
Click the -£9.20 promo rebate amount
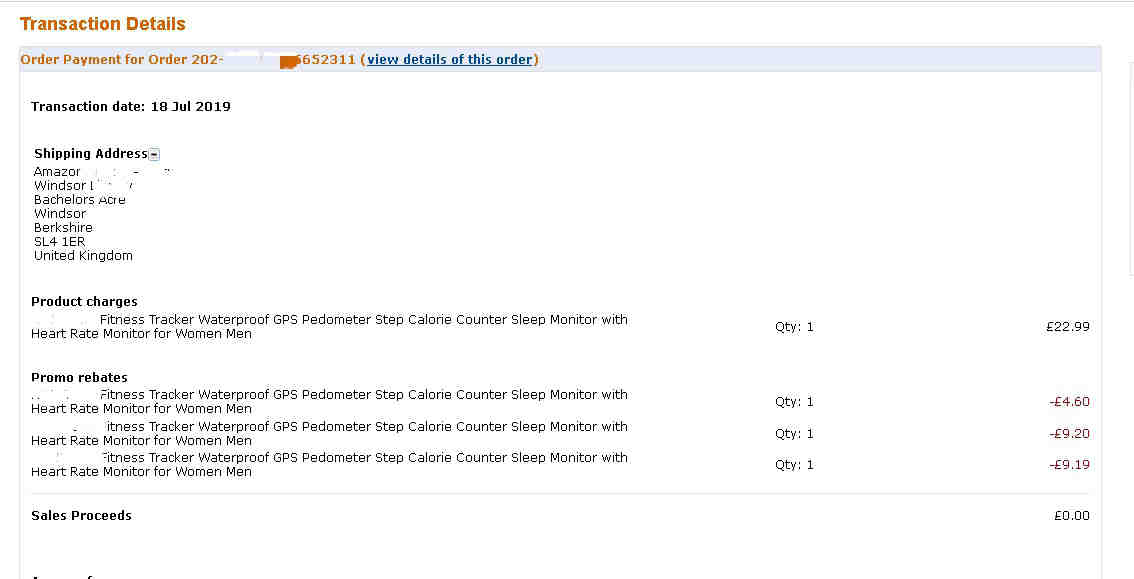coord(1069,434)
